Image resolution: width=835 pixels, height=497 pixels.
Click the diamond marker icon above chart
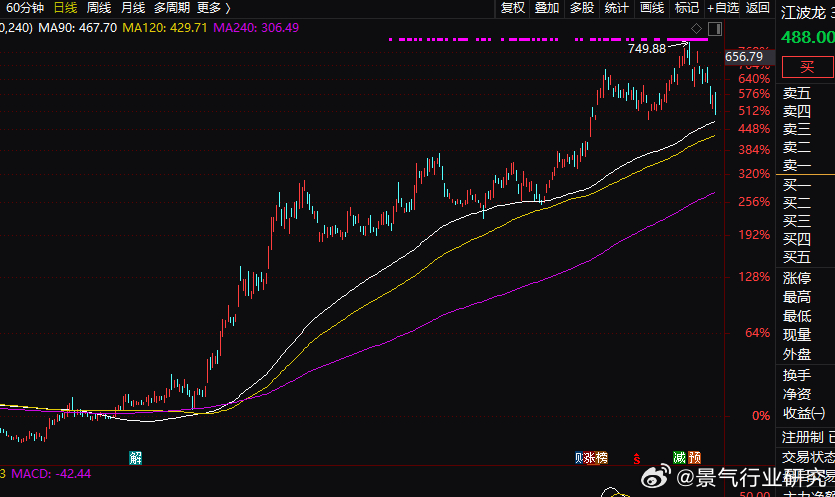pos(696,29)
